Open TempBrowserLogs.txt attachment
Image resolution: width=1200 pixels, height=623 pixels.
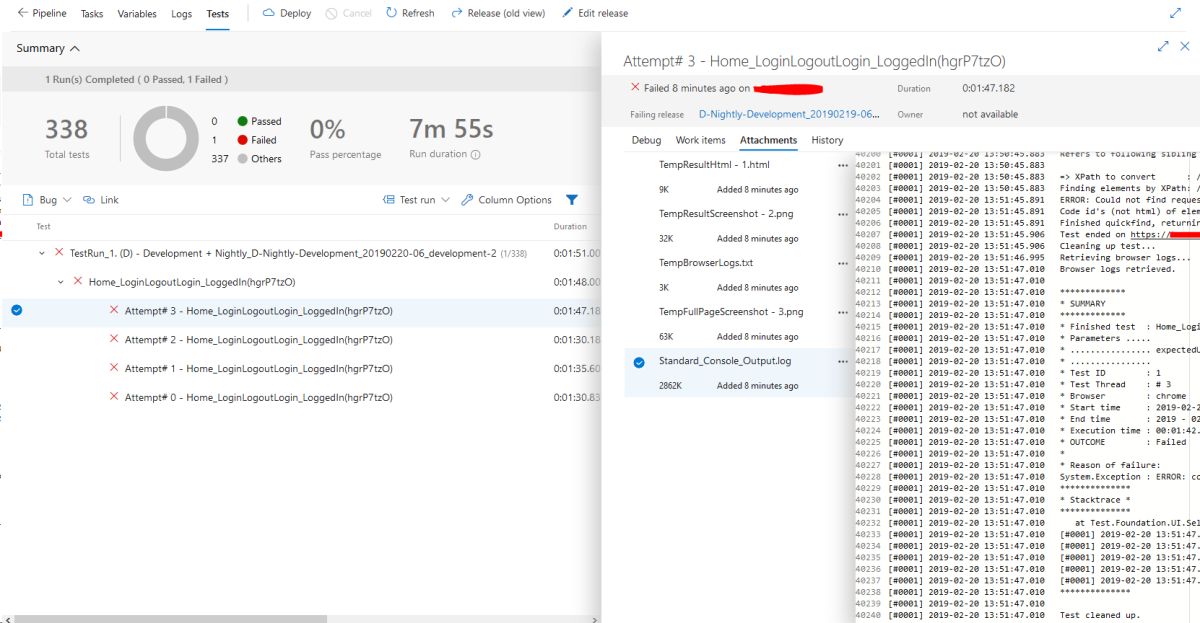[x=706, y=263]
